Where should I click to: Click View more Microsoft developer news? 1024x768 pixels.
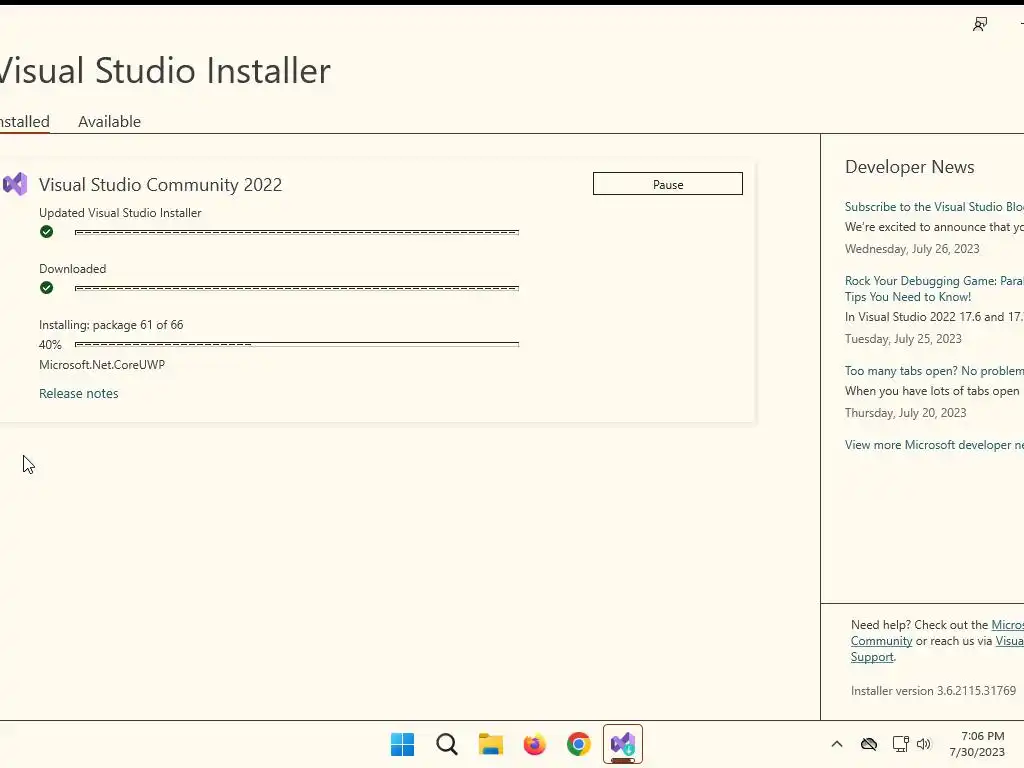coord(934,445)
